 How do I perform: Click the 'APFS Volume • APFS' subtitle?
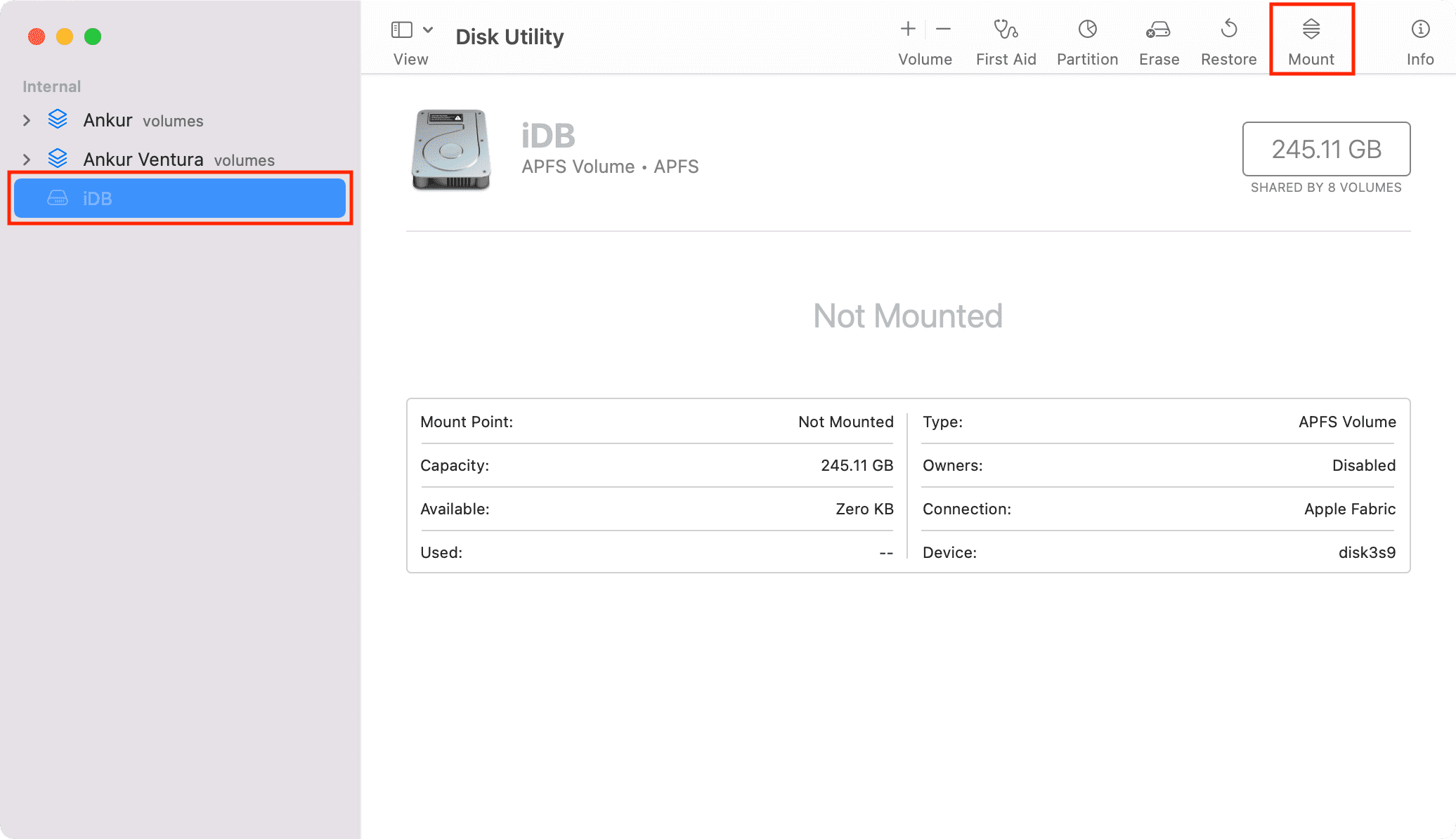[x=610, y=167]
